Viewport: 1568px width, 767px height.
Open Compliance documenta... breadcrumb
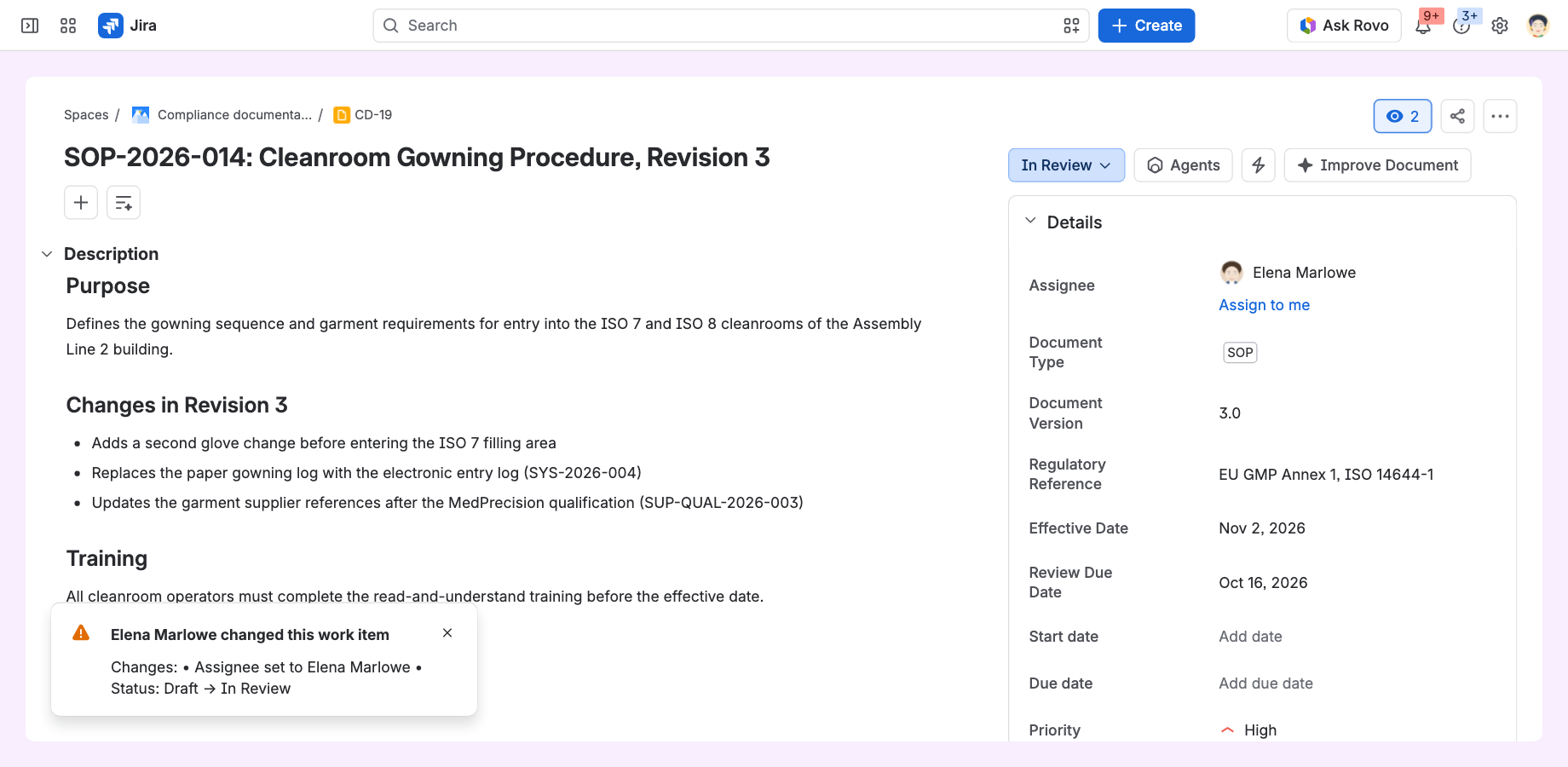(x=234, y=115)
